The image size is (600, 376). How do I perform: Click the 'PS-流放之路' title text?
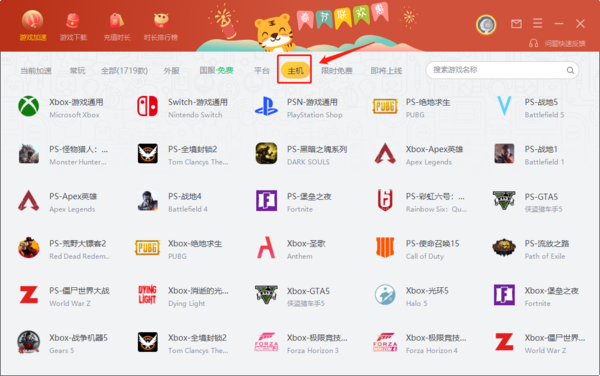click(x=547, y=244)
